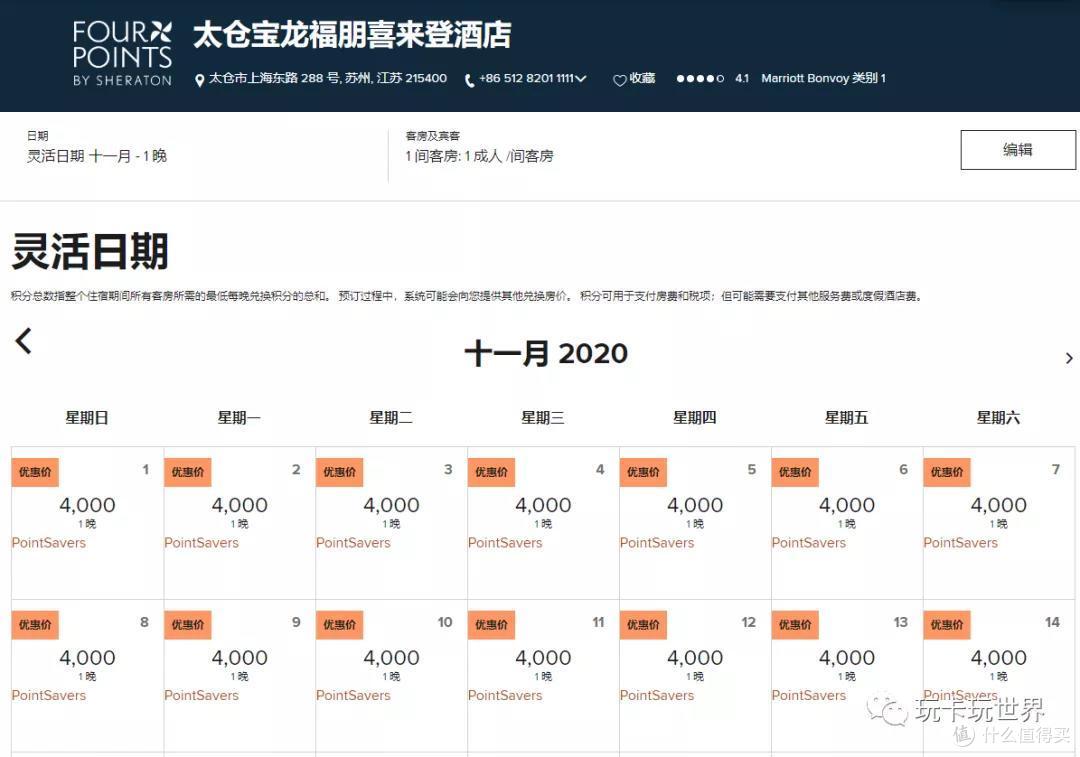Click PointSavers label on November 10
This screenshot has height=757, width=1080.
pos(353,696)
